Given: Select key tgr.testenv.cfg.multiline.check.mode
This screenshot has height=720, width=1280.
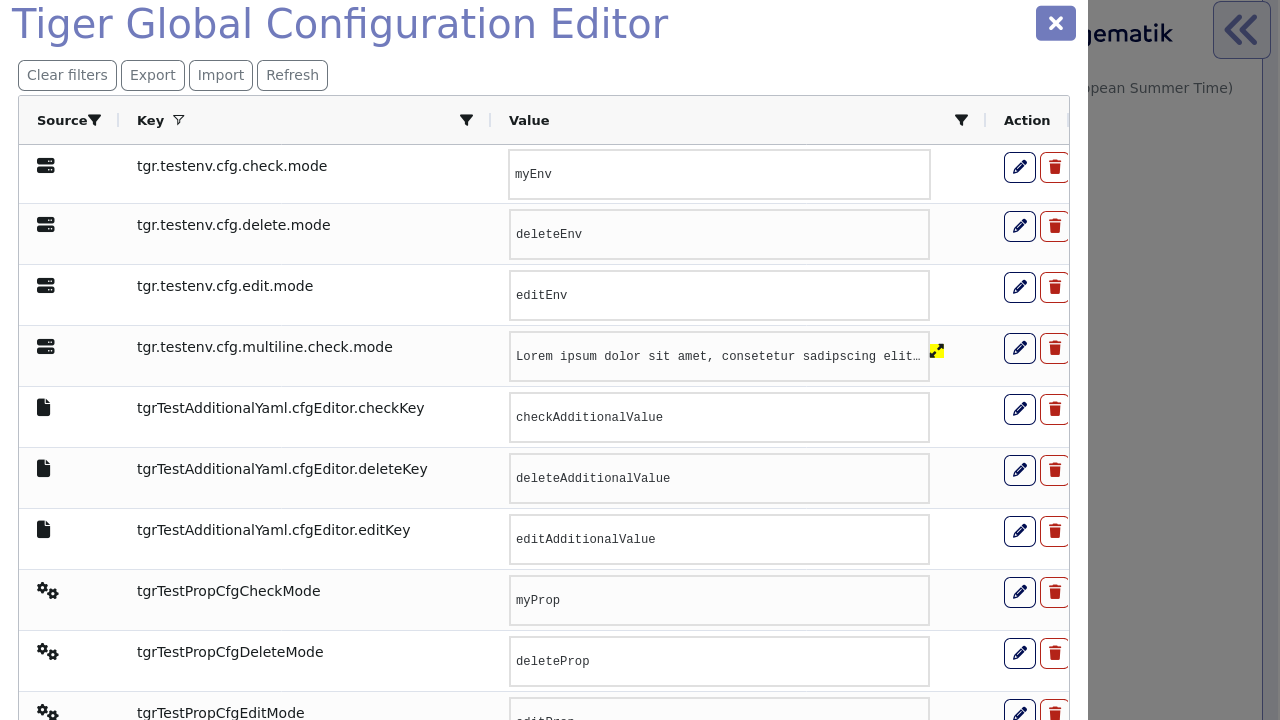Looking at the screenshot, I should point(265,347).
